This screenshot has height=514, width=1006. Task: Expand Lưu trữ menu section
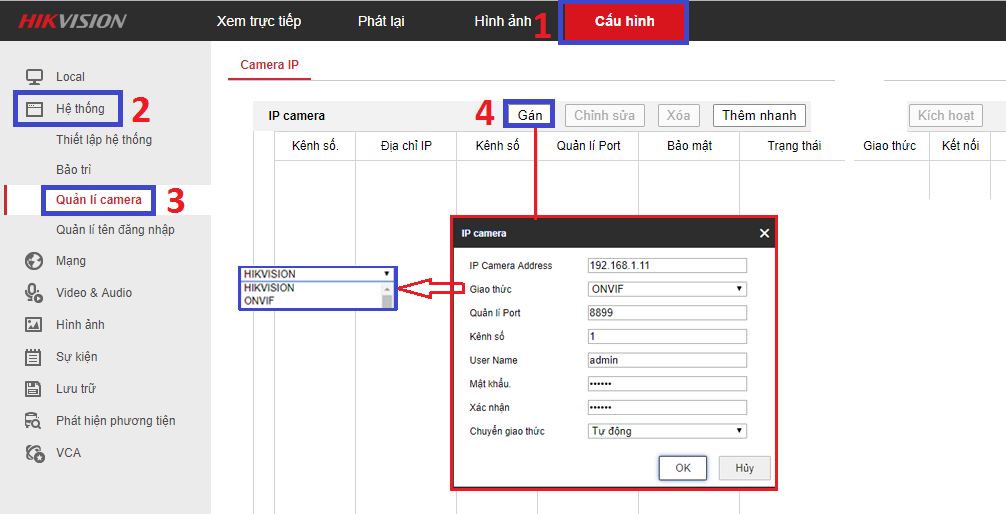tap(76, 389)
